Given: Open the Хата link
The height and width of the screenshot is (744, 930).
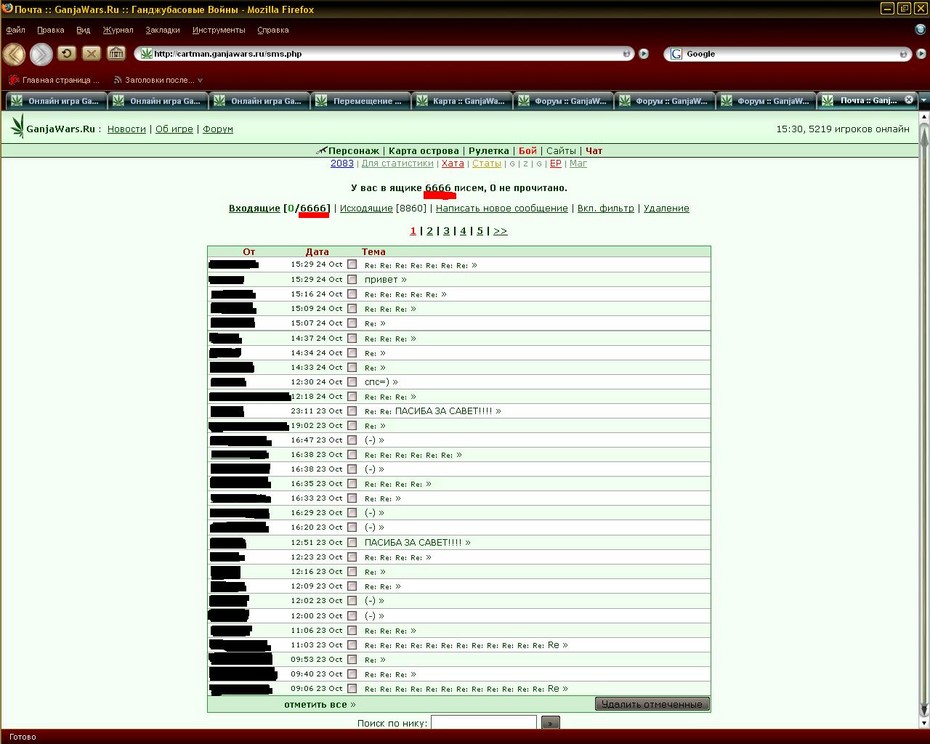Looking at the screenshot, I should pos(453,163).
